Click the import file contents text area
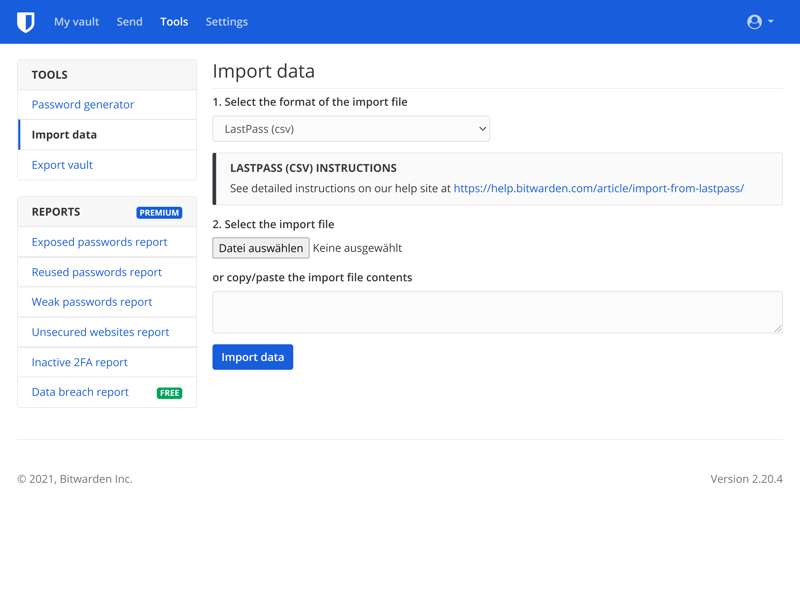Viewport: 800px width, 600px height. pyautogui.click(x=497, y=312)
